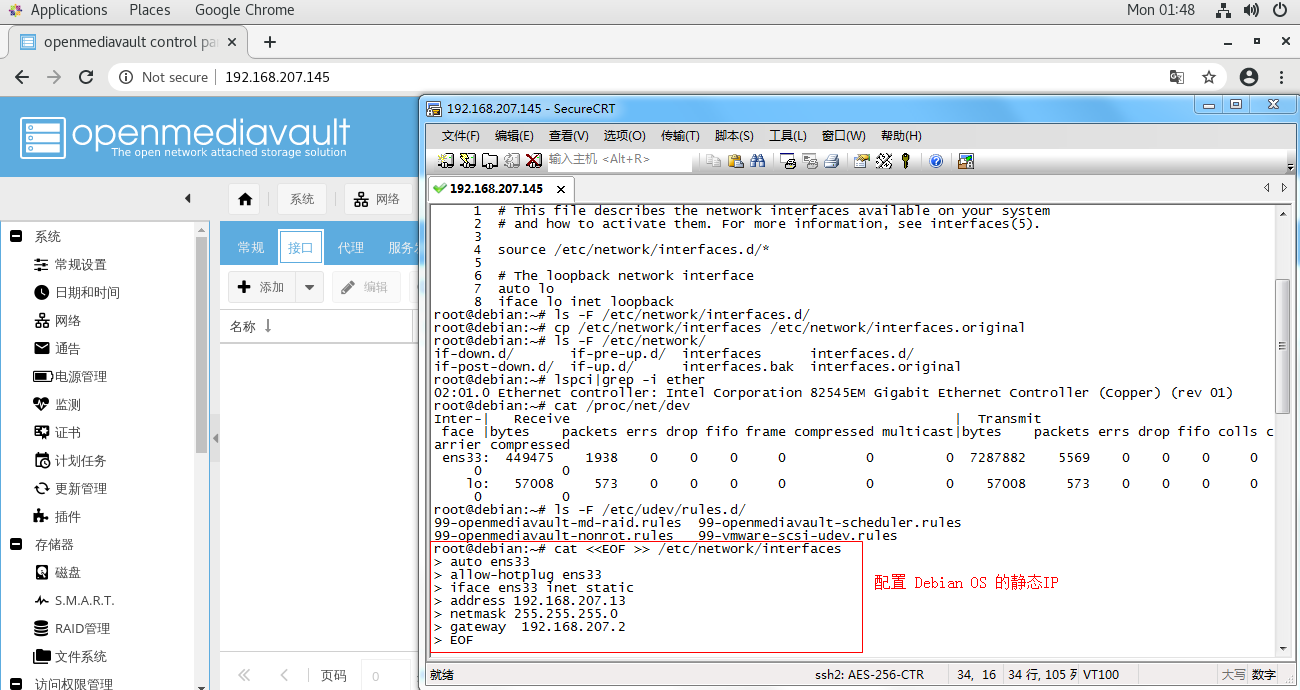Open 帮助(H) menu in SecureCRT

[x=901, y=135]
